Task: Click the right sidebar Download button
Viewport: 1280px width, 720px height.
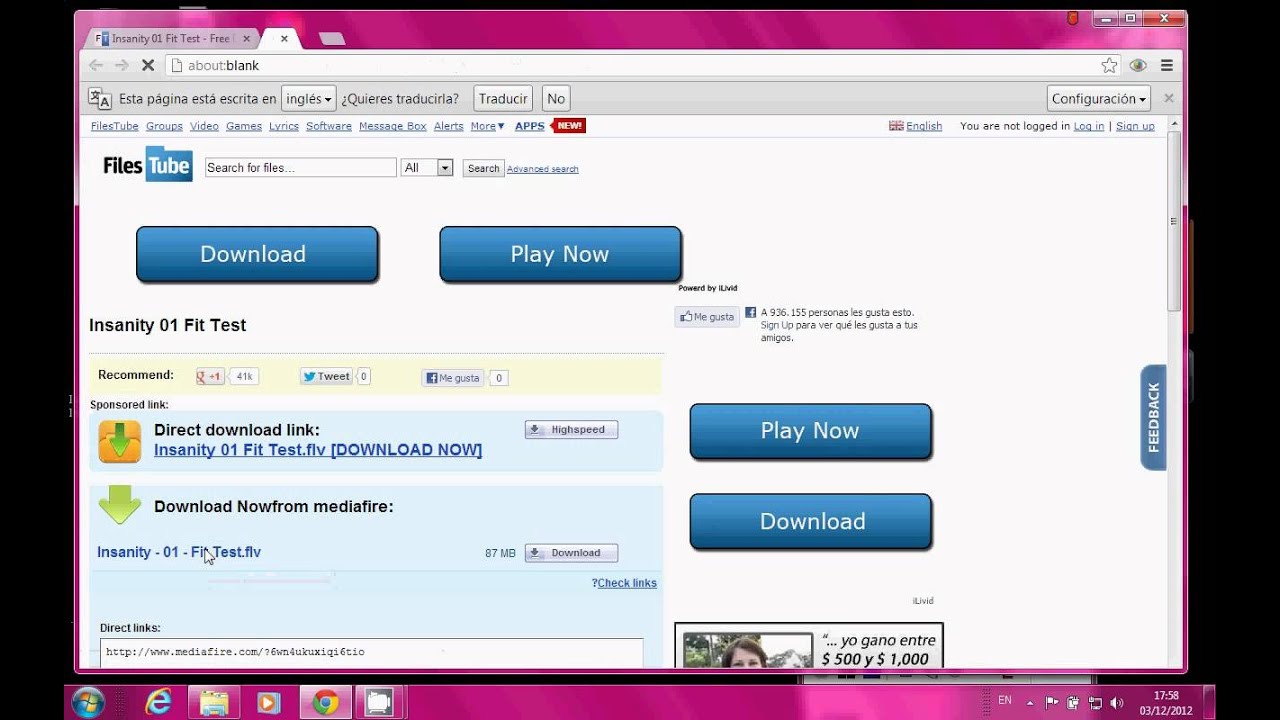Action: [x=811, y=521]
